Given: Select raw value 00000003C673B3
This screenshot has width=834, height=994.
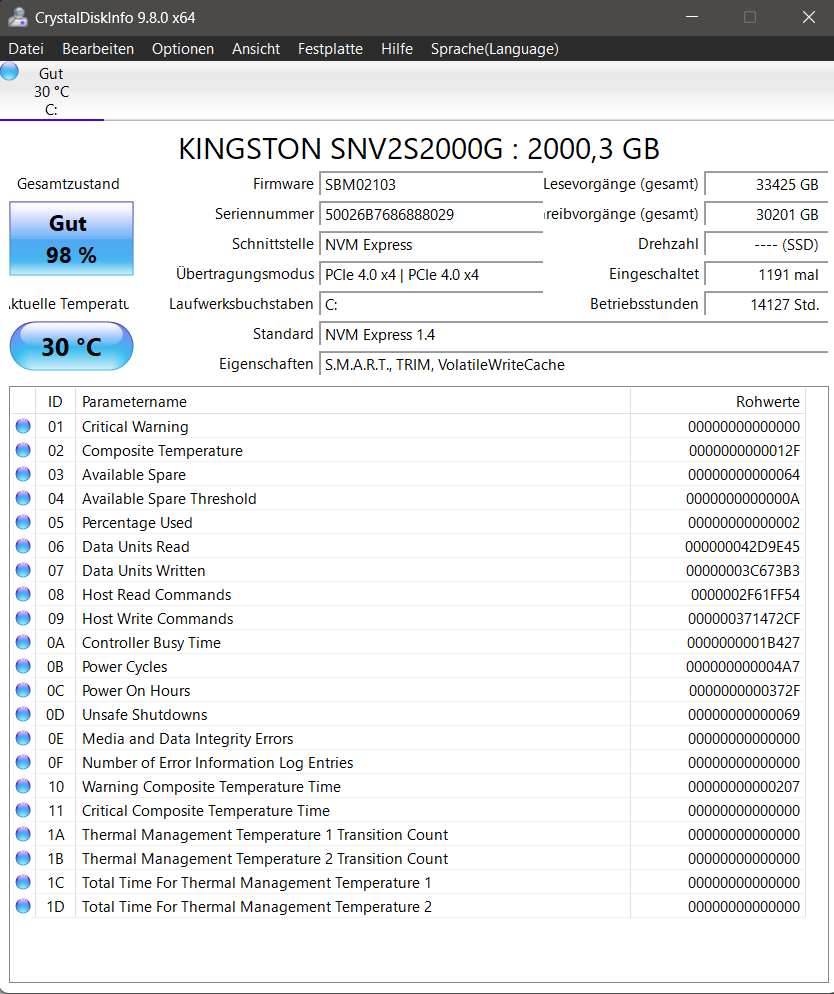Looking at the screenshot, I should coord(743,571).
